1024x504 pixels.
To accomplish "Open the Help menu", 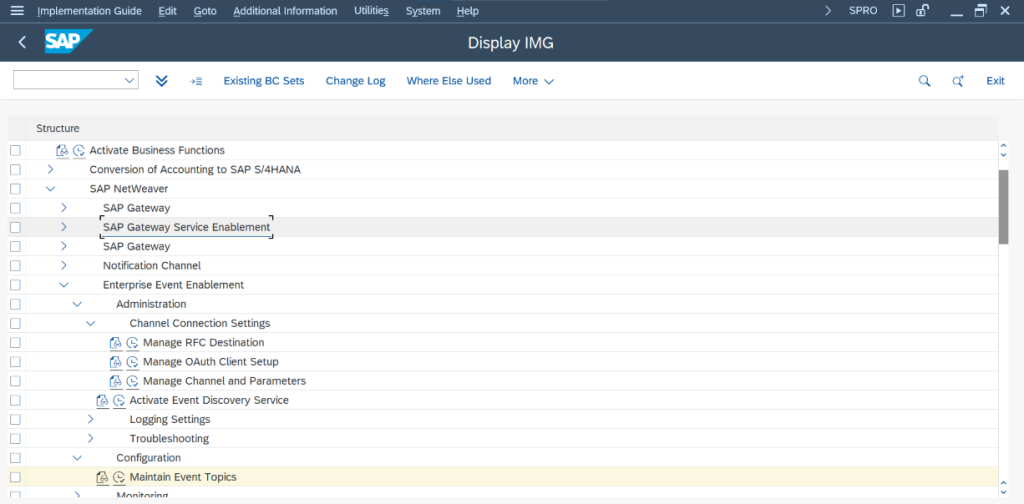I will click(x=468, y=10).
